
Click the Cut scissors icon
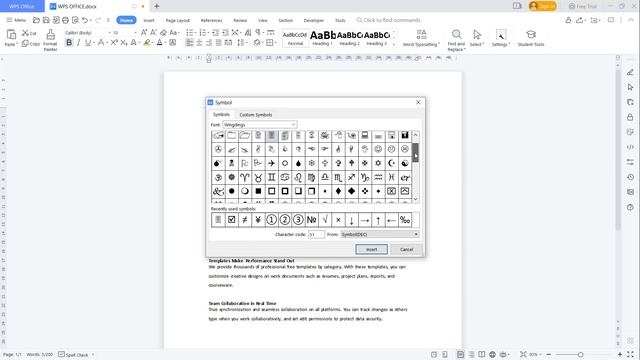(25, 33)
